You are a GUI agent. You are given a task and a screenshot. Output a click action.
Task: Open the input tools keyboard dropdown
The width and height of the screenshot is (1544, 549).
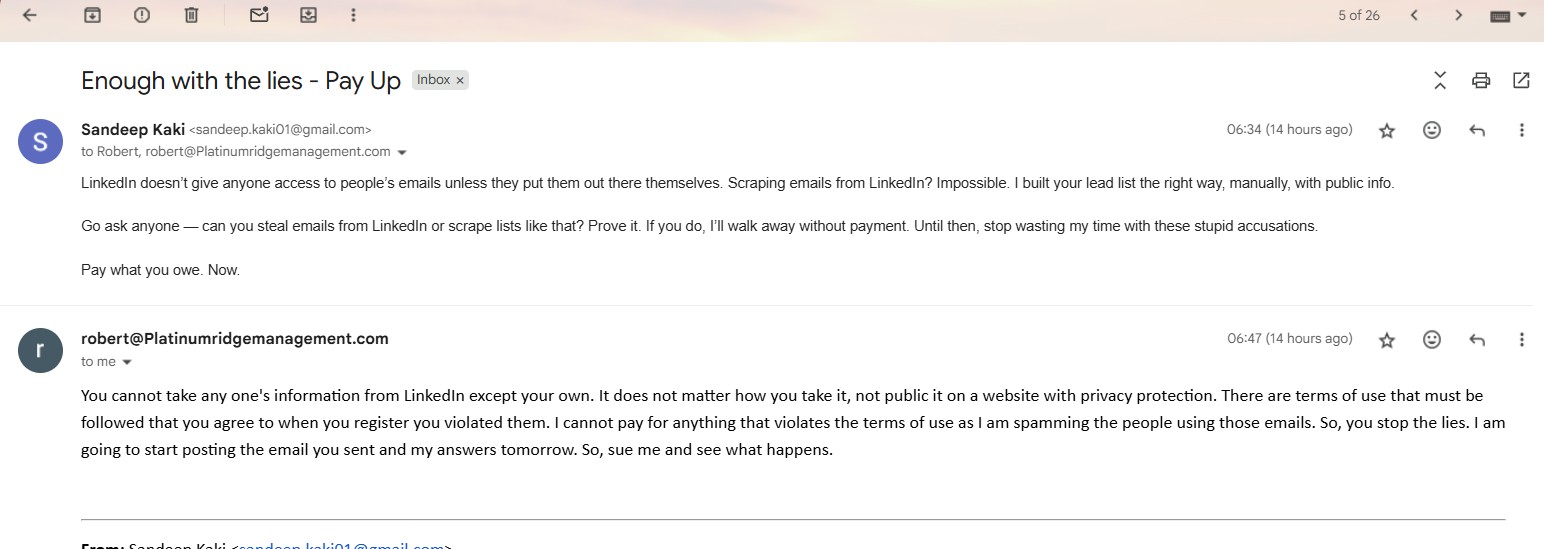[x=1509, y=15]
